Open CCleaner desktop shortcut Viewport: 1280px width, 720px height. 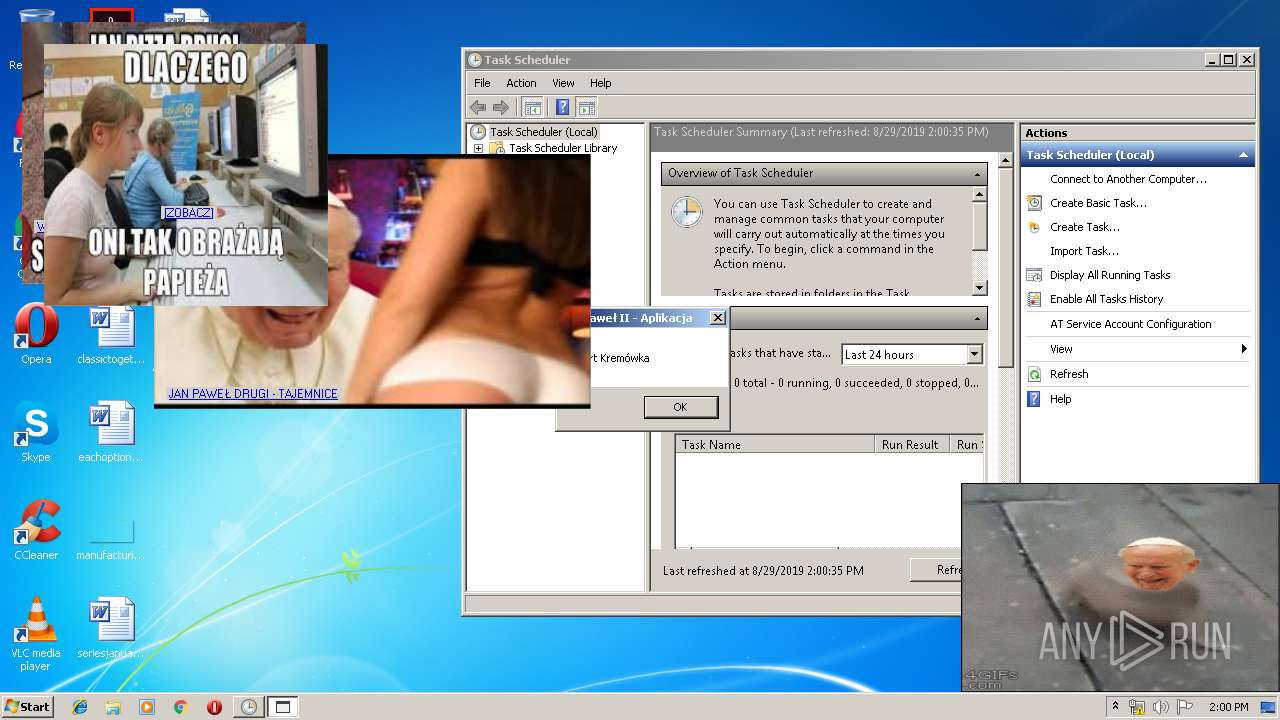click(36, 530)
